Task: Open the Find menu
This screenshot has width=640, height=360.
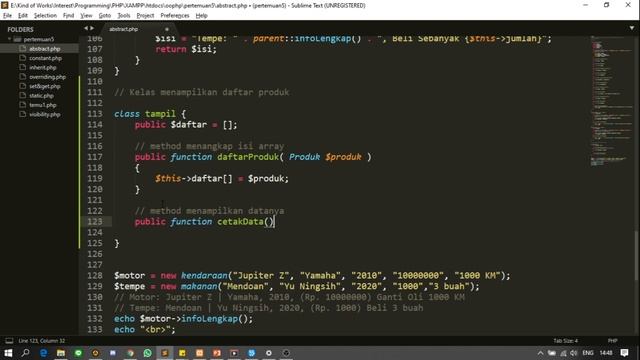Action: click(x=68, y=16)
